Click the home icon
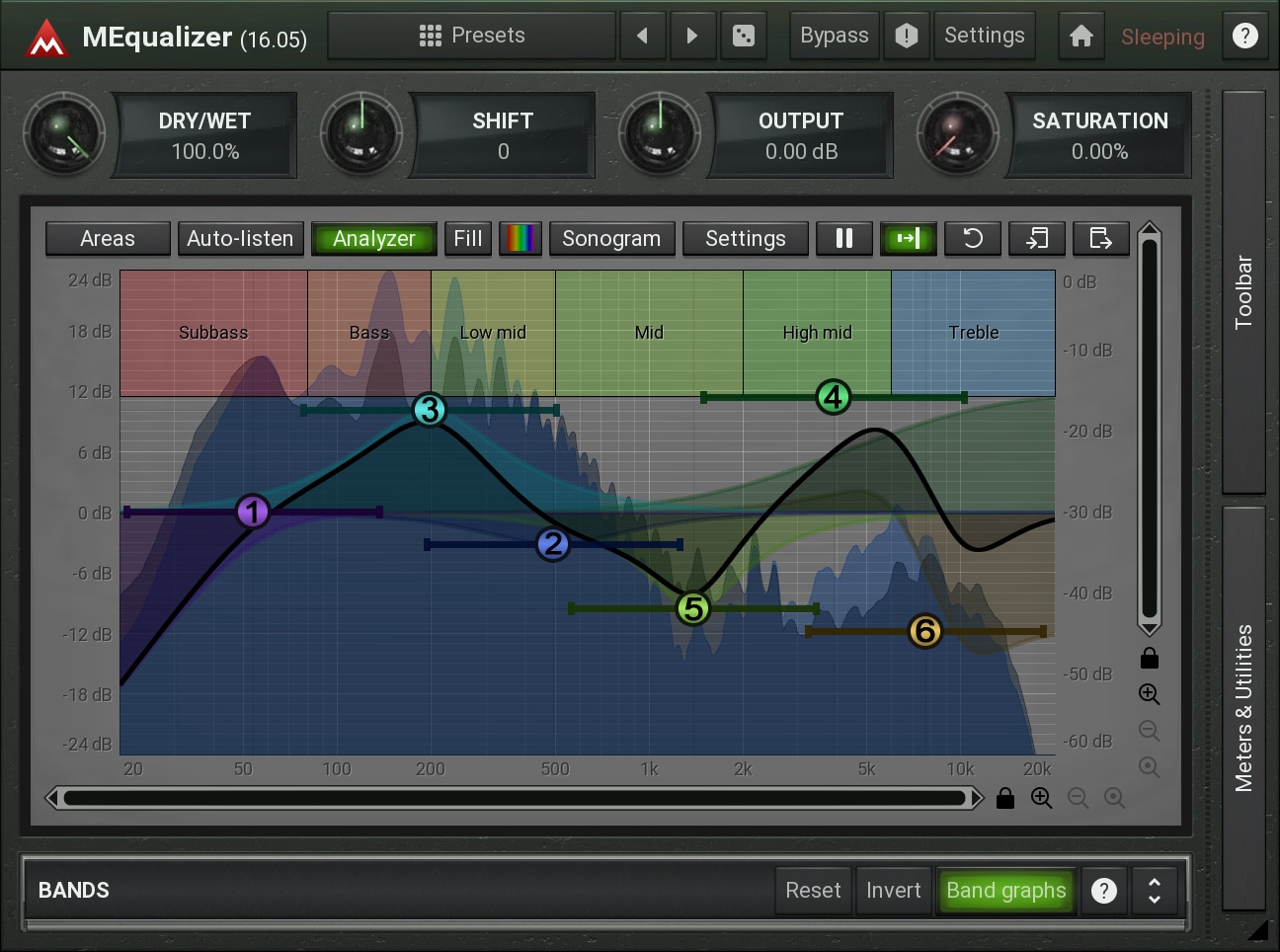This screenshot has width=1280, height=952. [1081, 36]
